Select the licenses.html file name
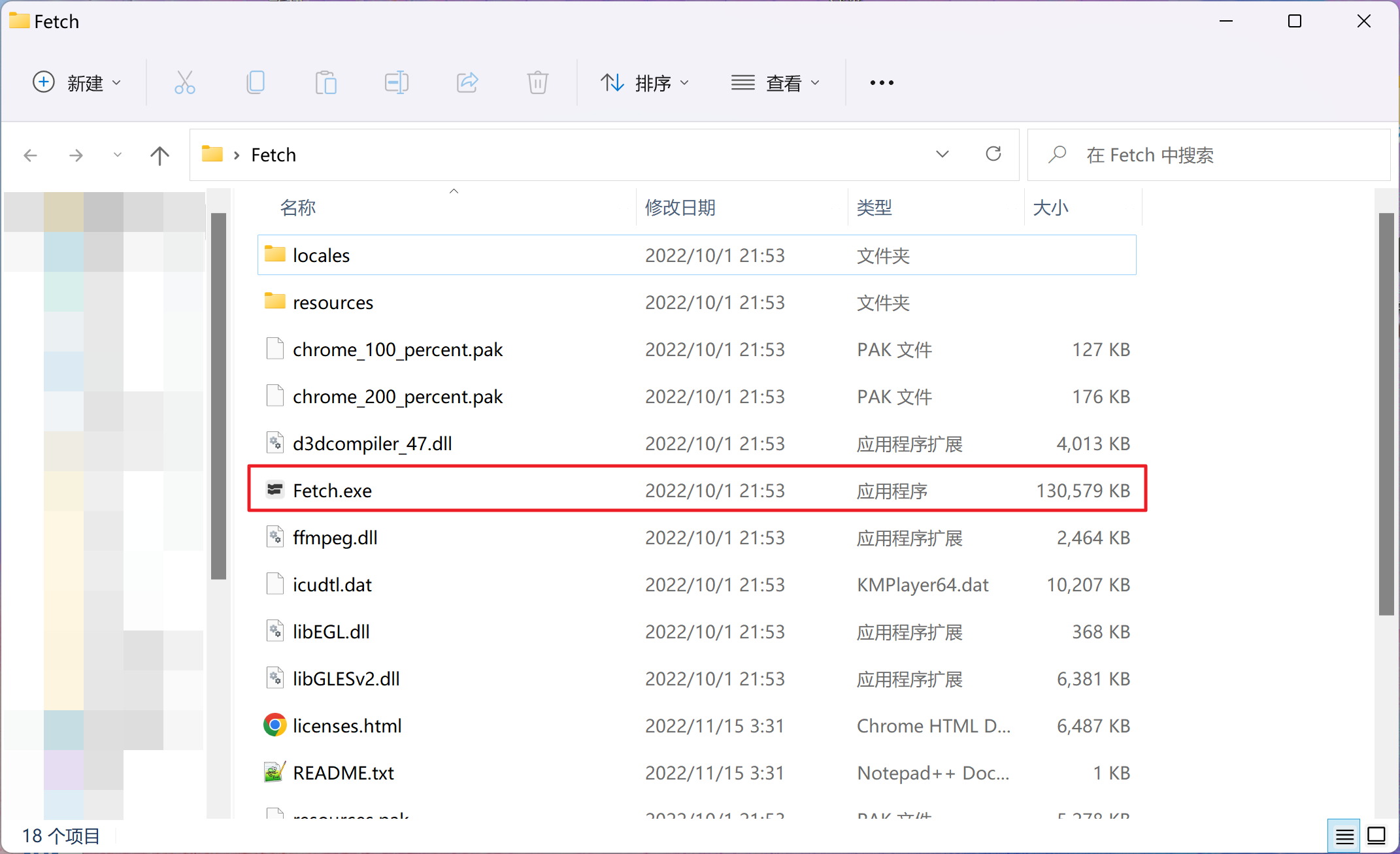This screenshot has width=1400, height=854. [x=347, y=726]
